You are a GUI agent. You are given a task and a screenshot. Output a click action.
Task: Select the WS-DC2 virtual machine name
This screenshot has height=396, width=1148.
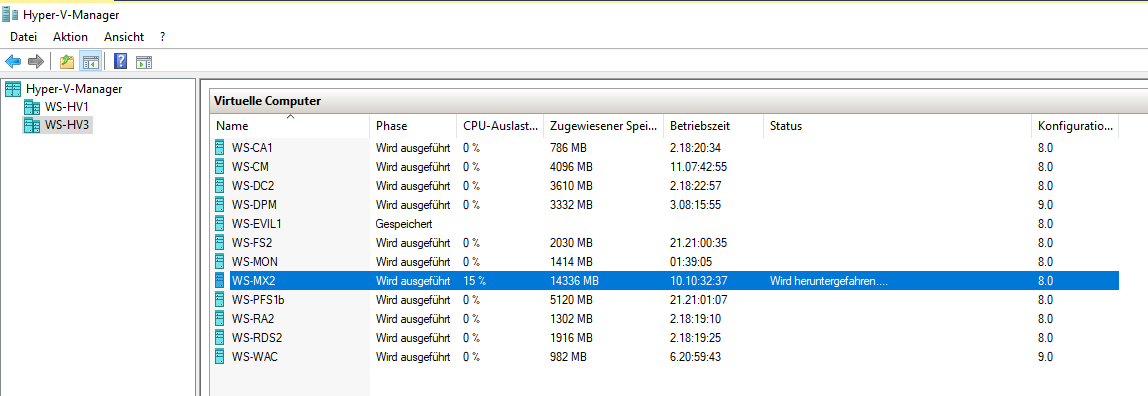[x=253, y=185]
